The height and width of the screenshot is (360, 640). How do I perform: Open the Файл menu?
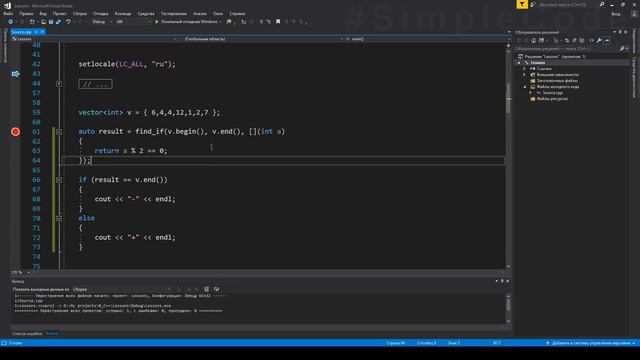click(x=8, y=13)
